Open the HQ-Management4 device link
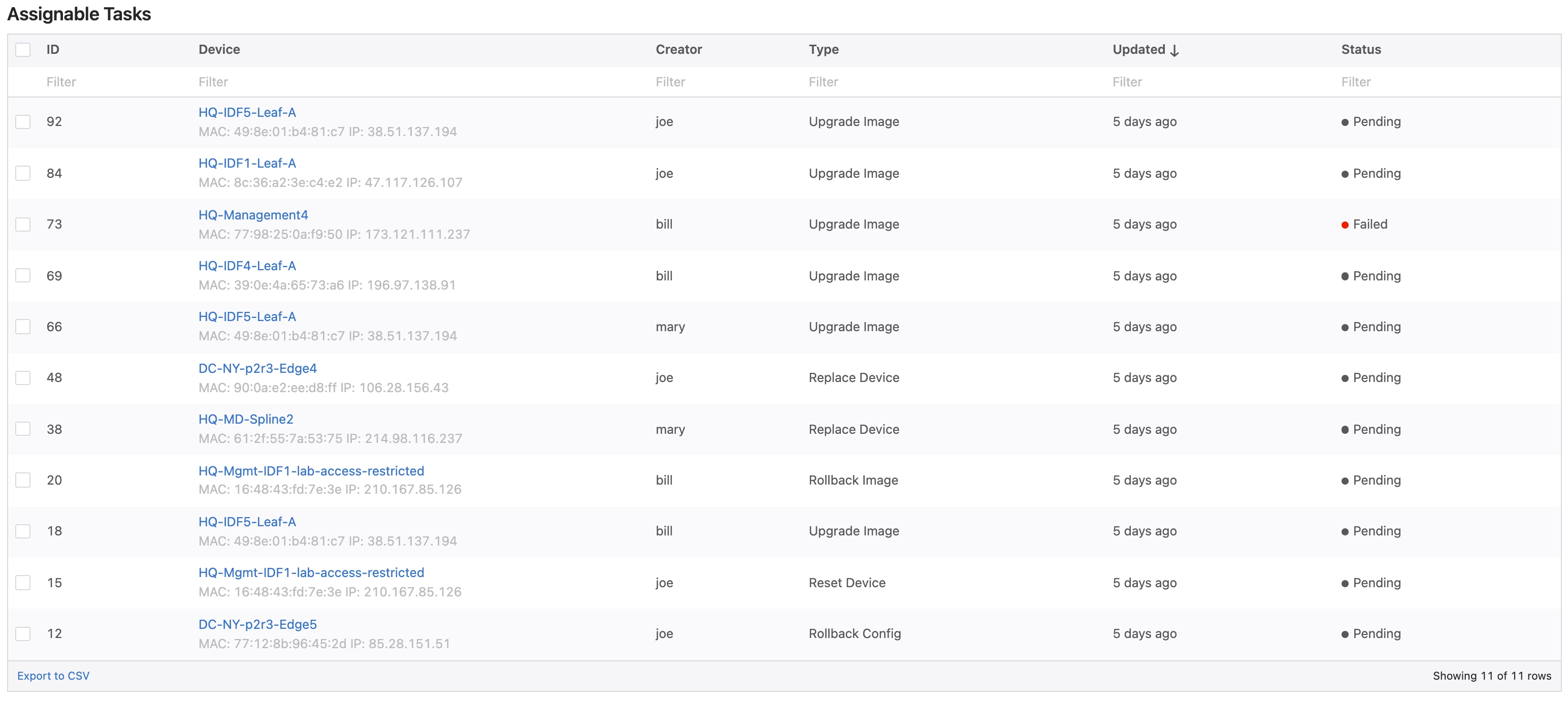Image resolution: width=1568 pixels, height=701 pixels. [x=253, y=215]
